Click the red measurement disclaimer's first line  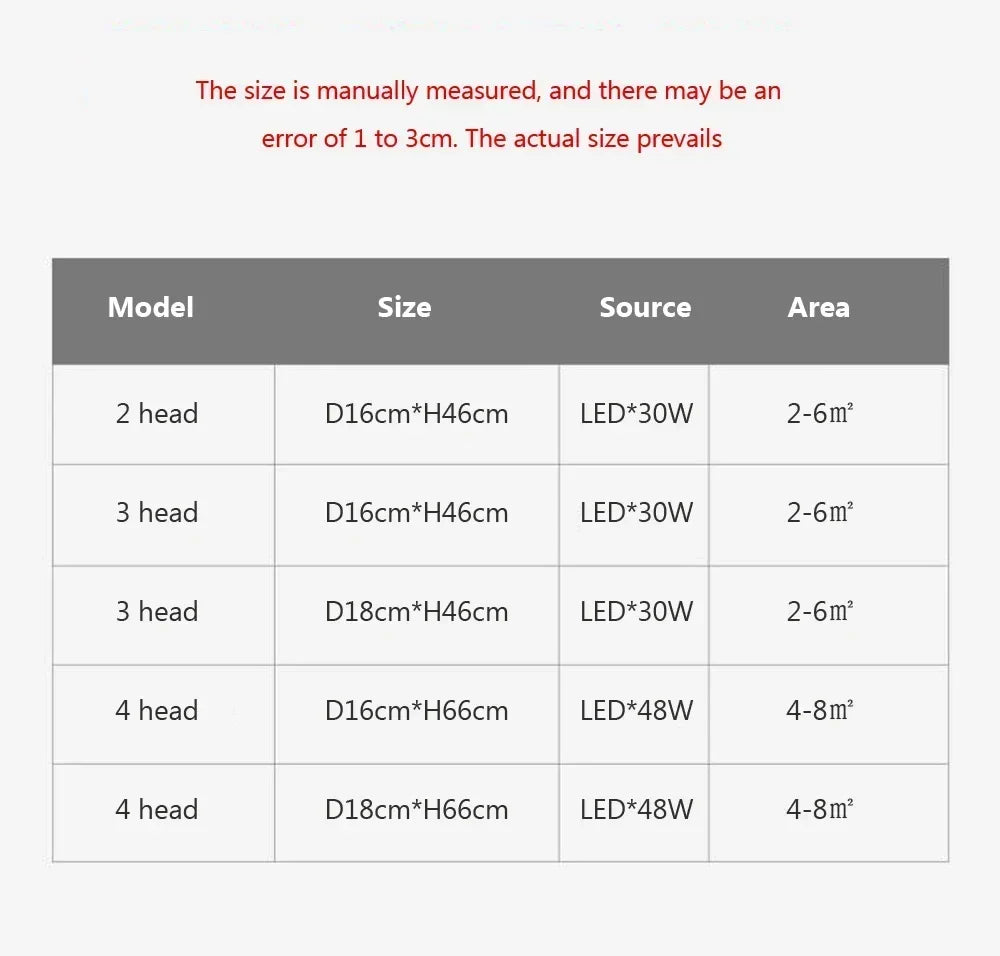click(488, 91)
